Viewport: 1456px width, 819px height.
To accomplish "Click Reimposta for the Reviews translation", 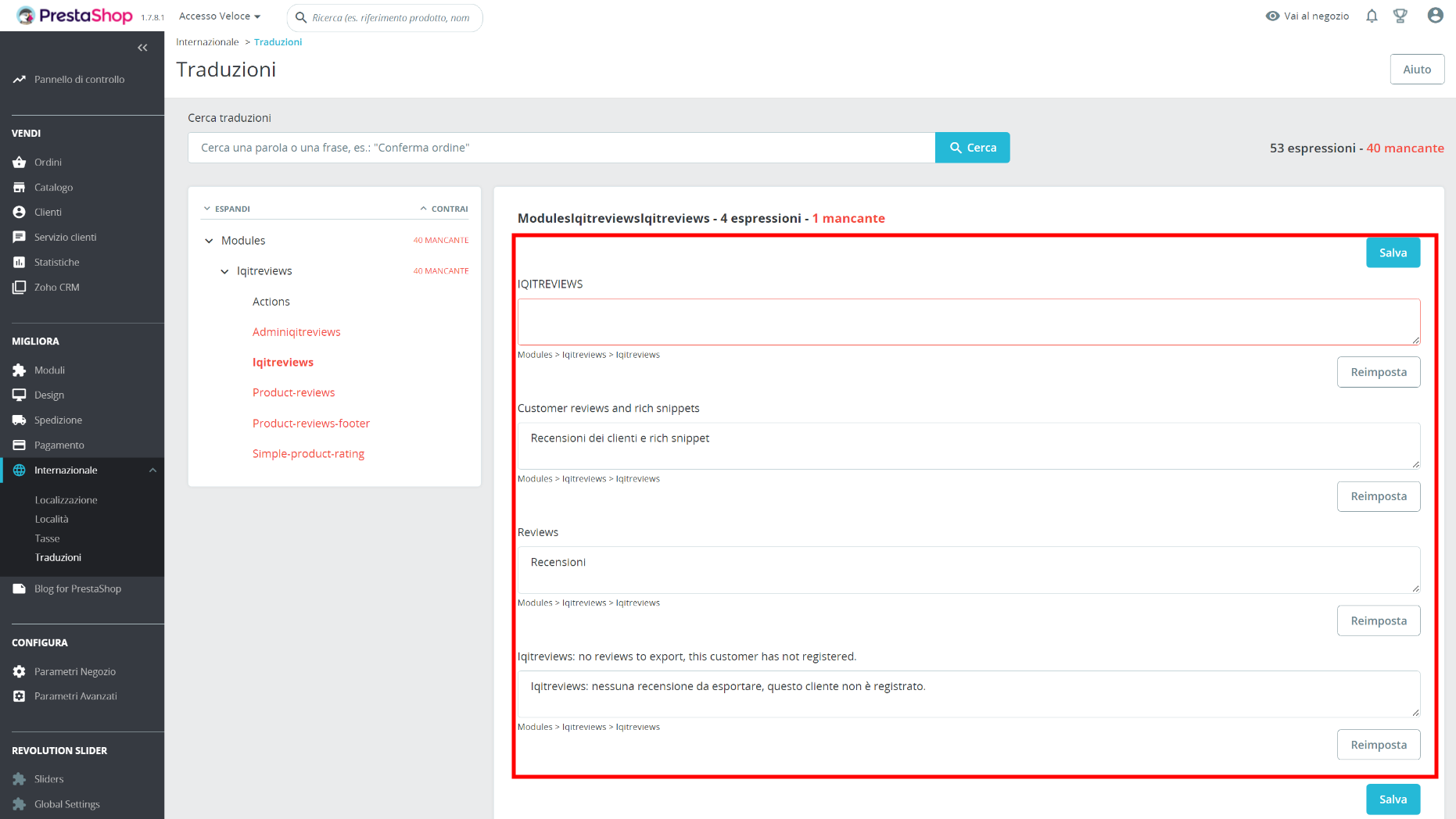I will coord(1379,621).
